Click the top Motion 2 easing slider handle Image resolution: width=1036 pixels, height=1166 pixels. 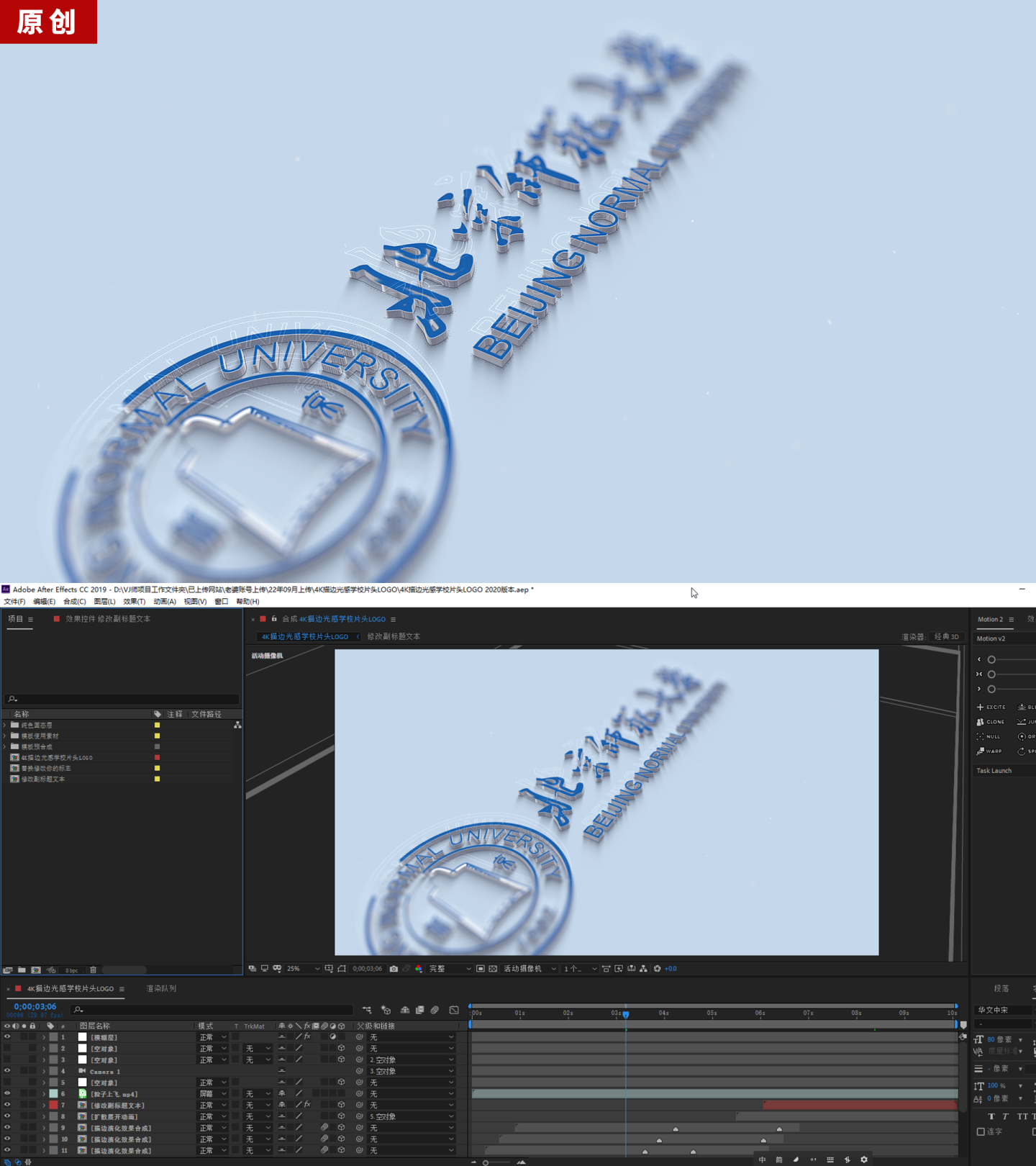[x=991, y=659]
